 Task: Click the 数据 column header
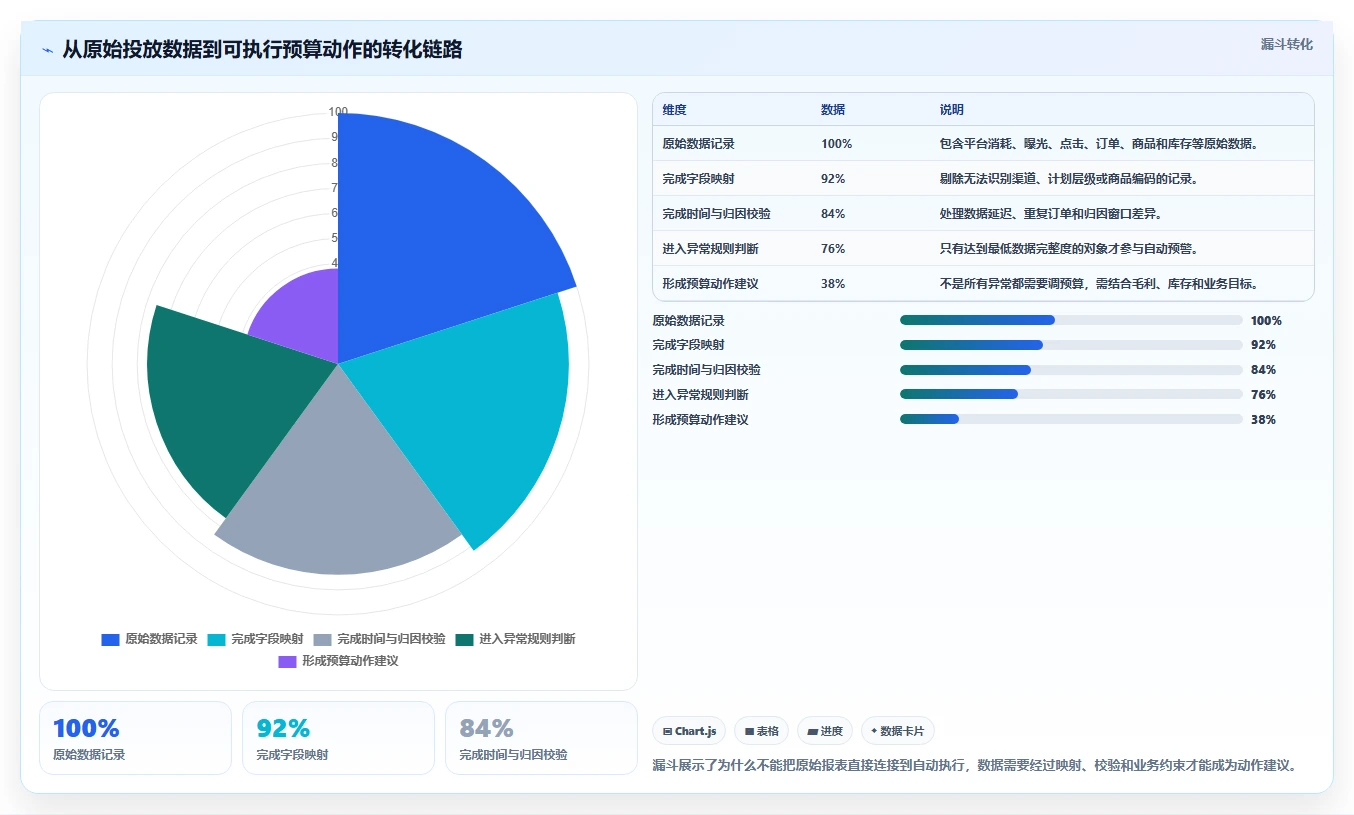(x=833, y=110)
